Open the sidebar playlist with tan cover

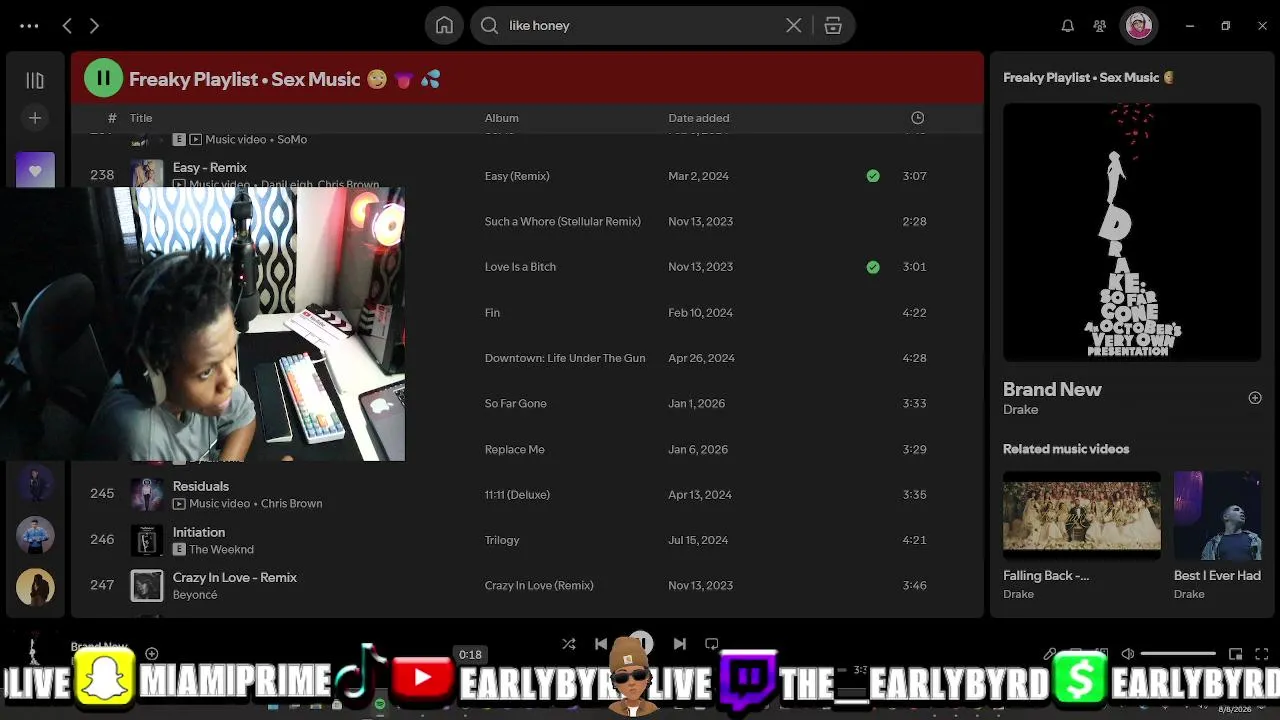[35, 587]
